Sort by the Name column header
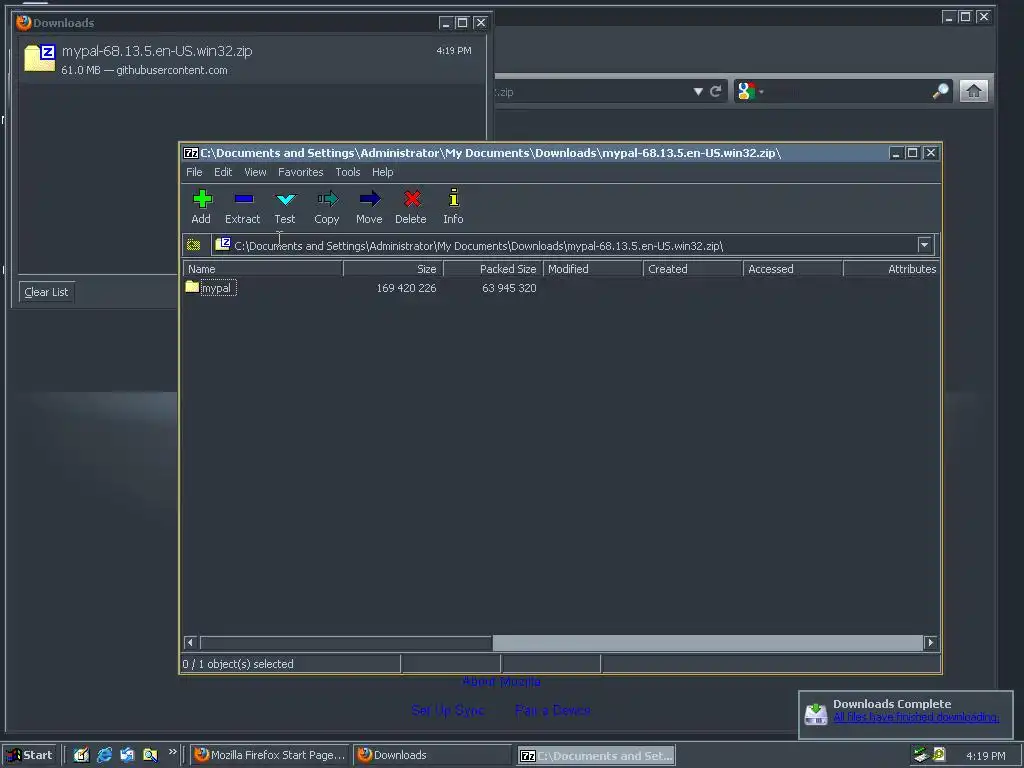Viewport: 1024px width, 768px height. click(263, 269)
